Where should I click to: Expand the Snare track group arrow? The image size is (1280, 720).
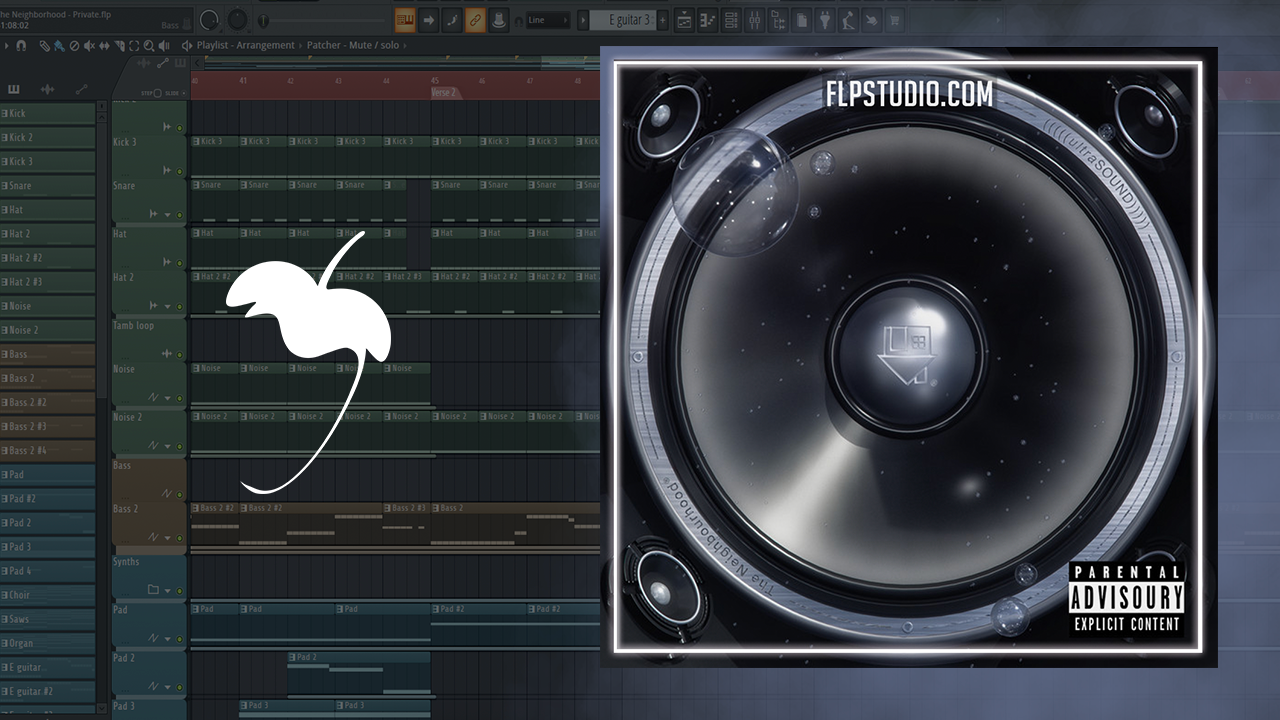(167, 214)
